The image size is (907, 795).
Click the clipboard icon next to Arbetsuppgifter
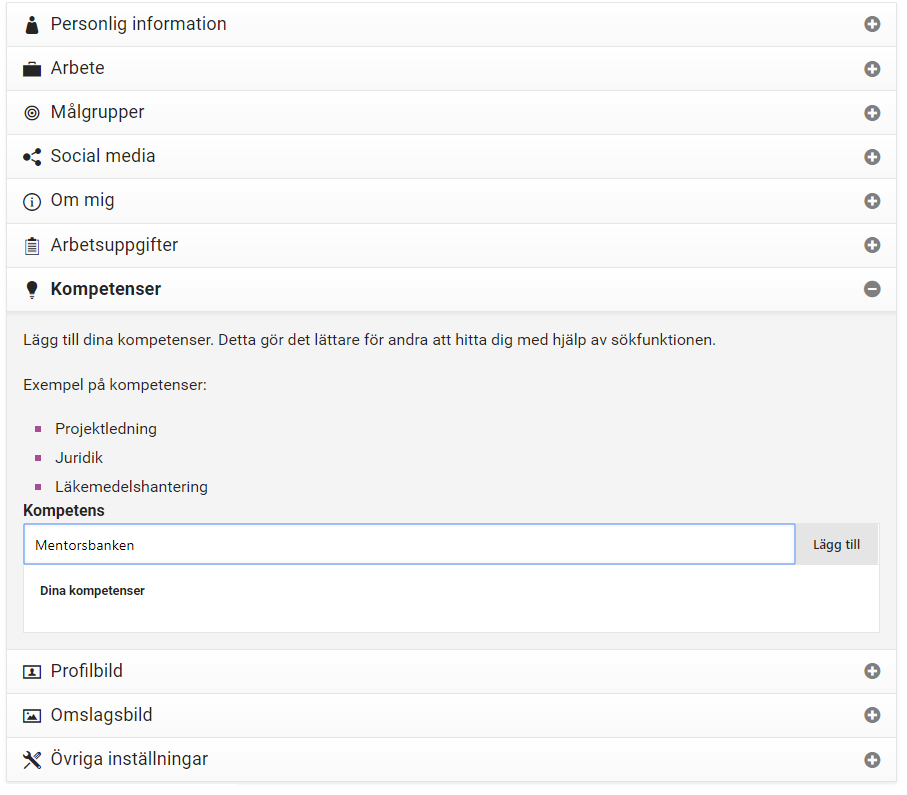tap(32, 246)
